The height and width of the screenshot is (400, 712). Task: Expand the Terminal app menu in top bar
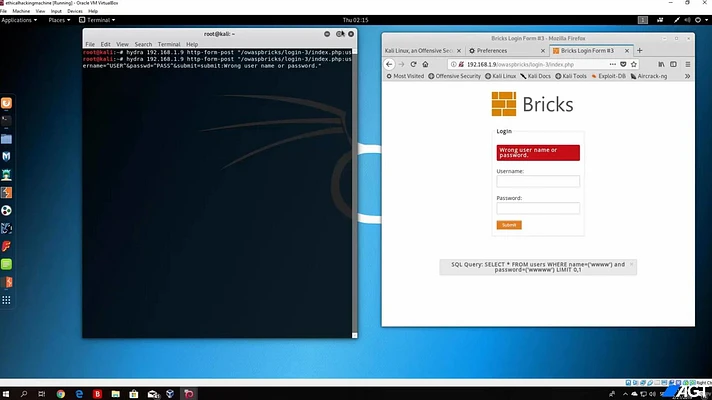coord(97,20)
